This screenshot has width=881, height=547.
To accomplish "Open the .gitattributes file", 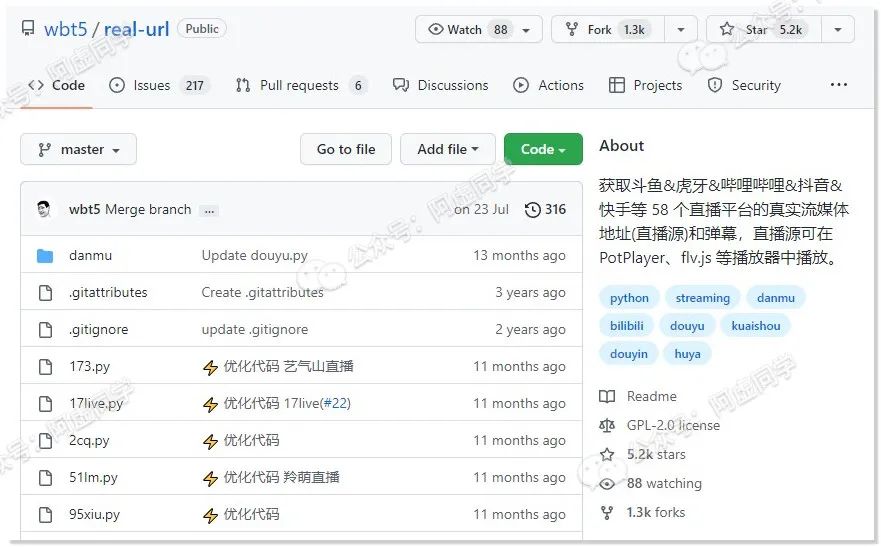I will point(108,293).
